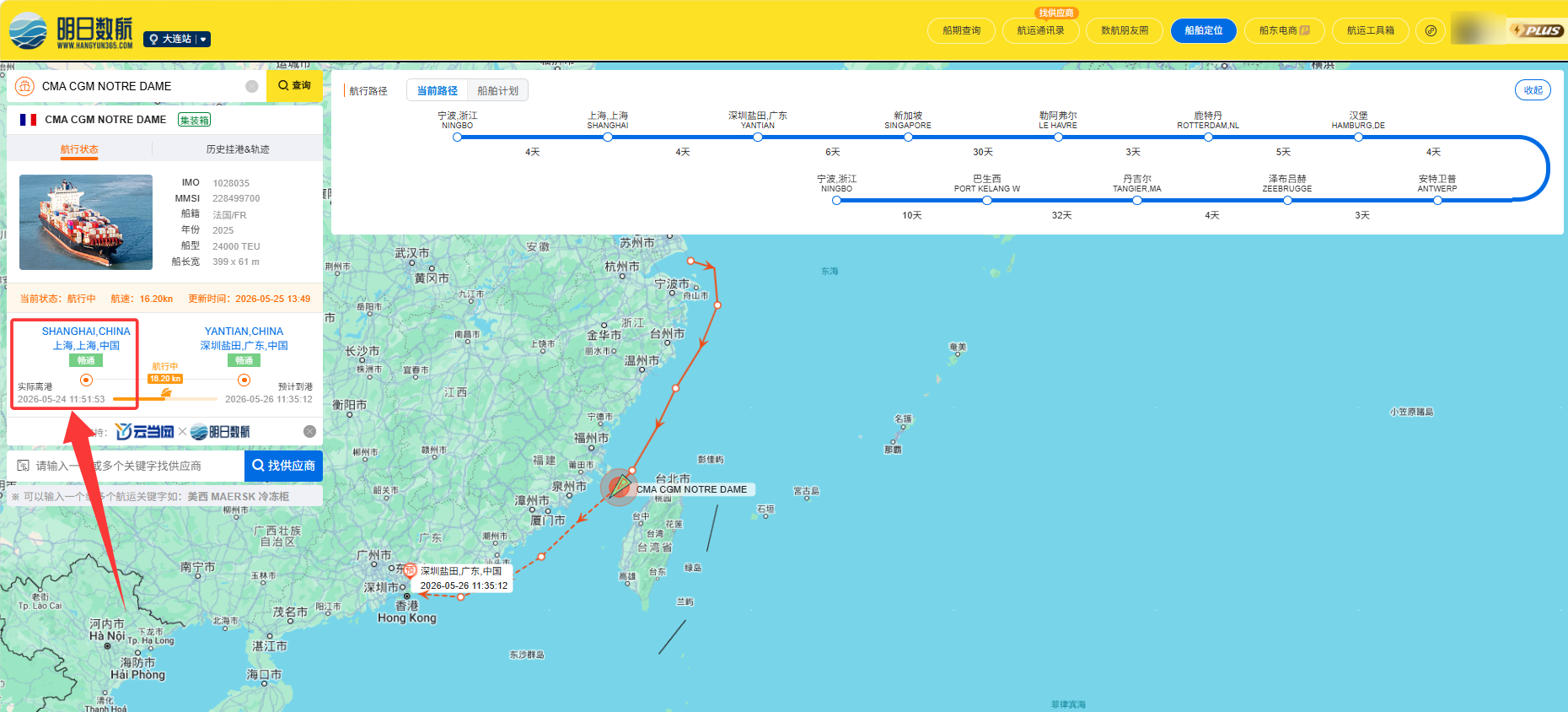This screenshot has width=1568, height=712.
Task: Switch to the 历史挂港&轨迹 tab
Action: coord(238,149)
